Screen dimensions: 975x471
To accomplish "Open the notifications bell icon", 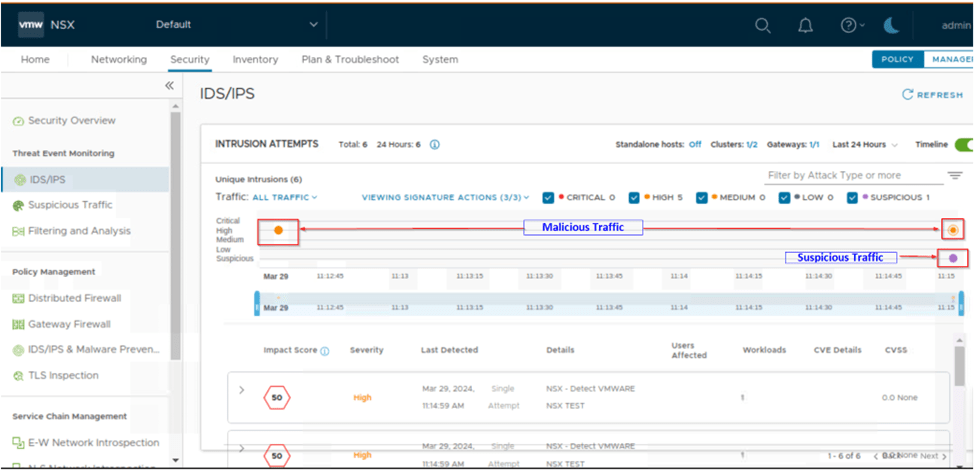I will click(805, 25).
